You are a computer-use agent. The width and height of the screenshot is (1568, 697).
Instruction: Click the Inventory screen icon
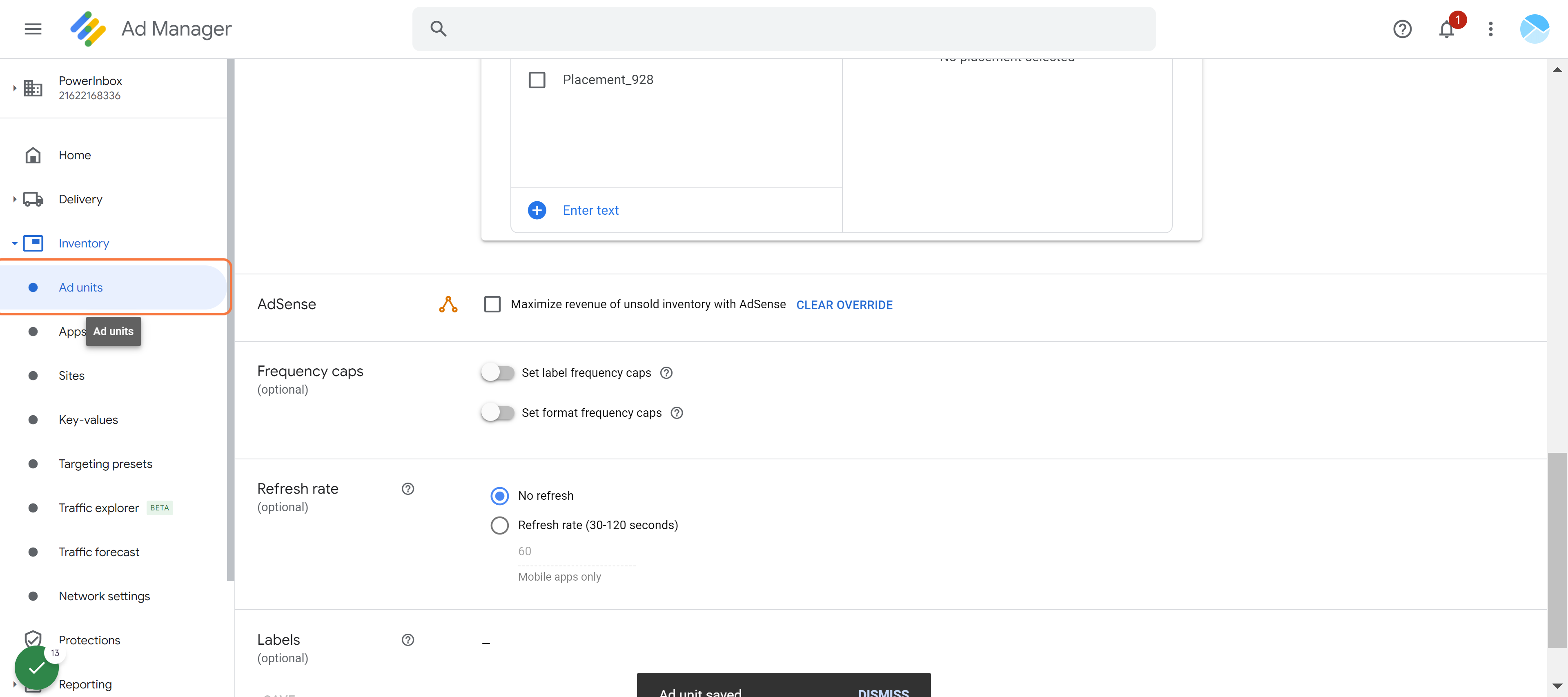(x=33, y=243)
